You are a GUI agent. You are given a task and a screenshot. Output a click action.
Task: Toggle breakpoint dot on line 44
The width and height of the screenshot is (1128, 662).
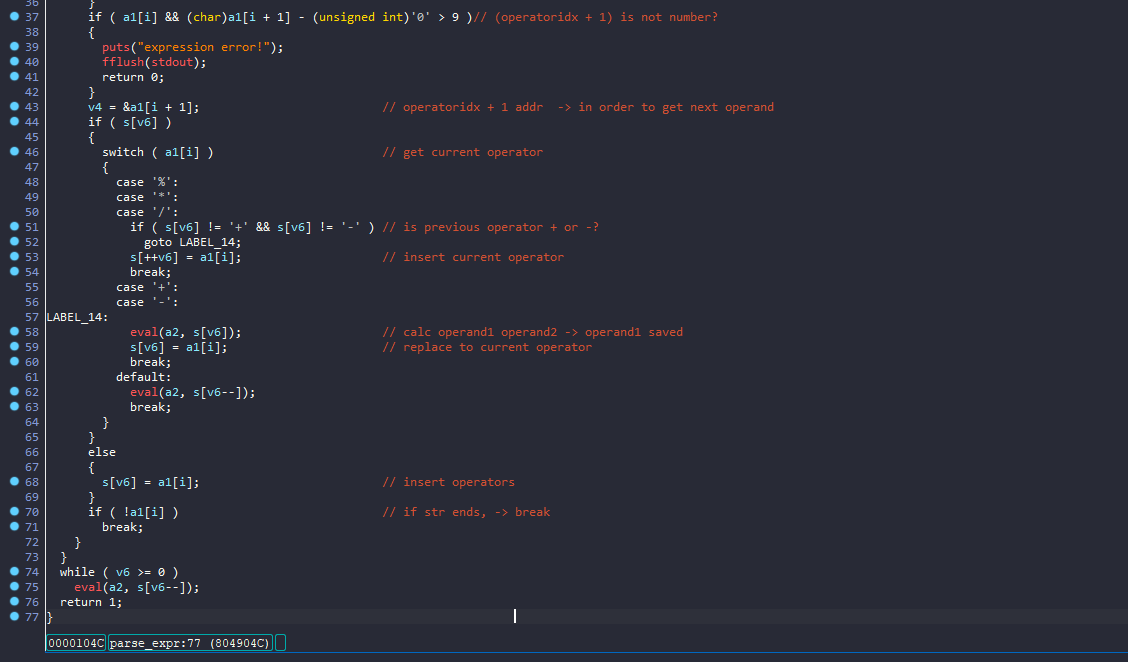(14, 121)
